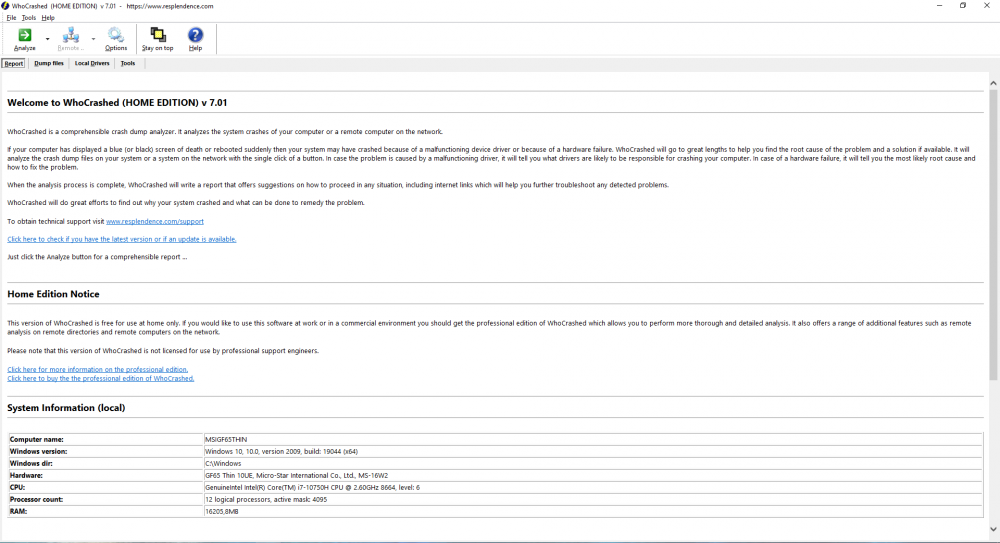This screenshot has width=1000, height=543.
Task: Switch to the Dump files tab
Action: tap(49, 63)
